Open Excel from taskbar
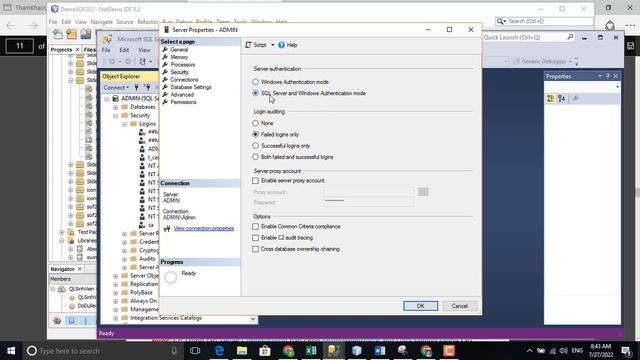Viewport: 640px width, 360px height. tap(311, 351)
